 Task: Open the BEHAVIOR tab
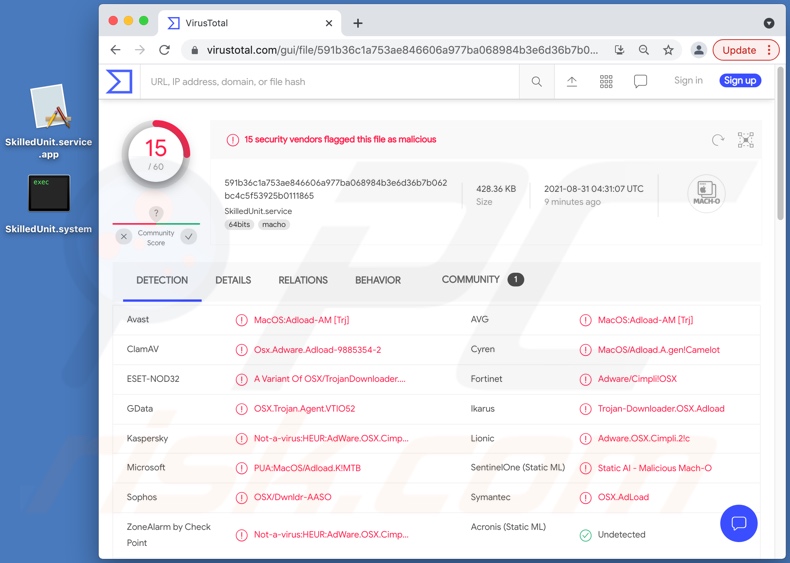378,280
